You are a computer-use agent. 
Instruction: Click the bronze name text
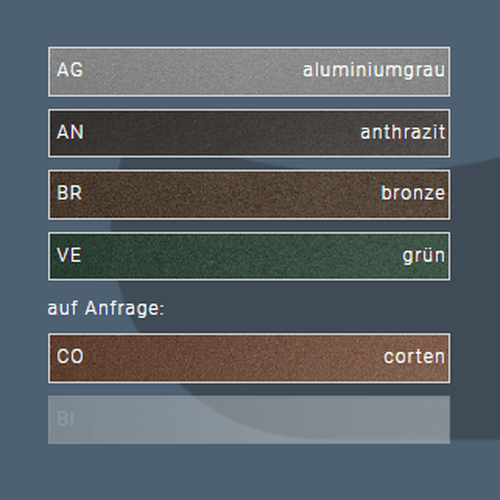pos(413,193)
